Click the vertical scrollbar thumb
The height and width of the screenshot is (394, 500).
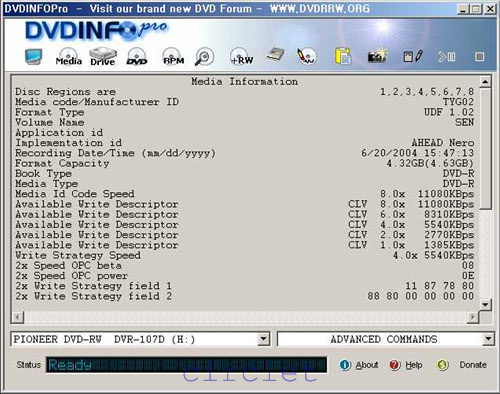point(485,148)
